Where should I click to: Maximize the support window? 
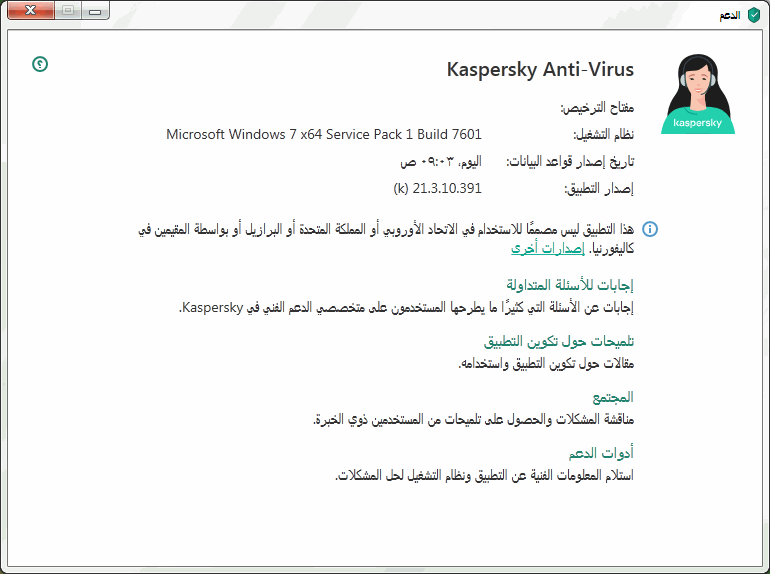coord(68,10)
